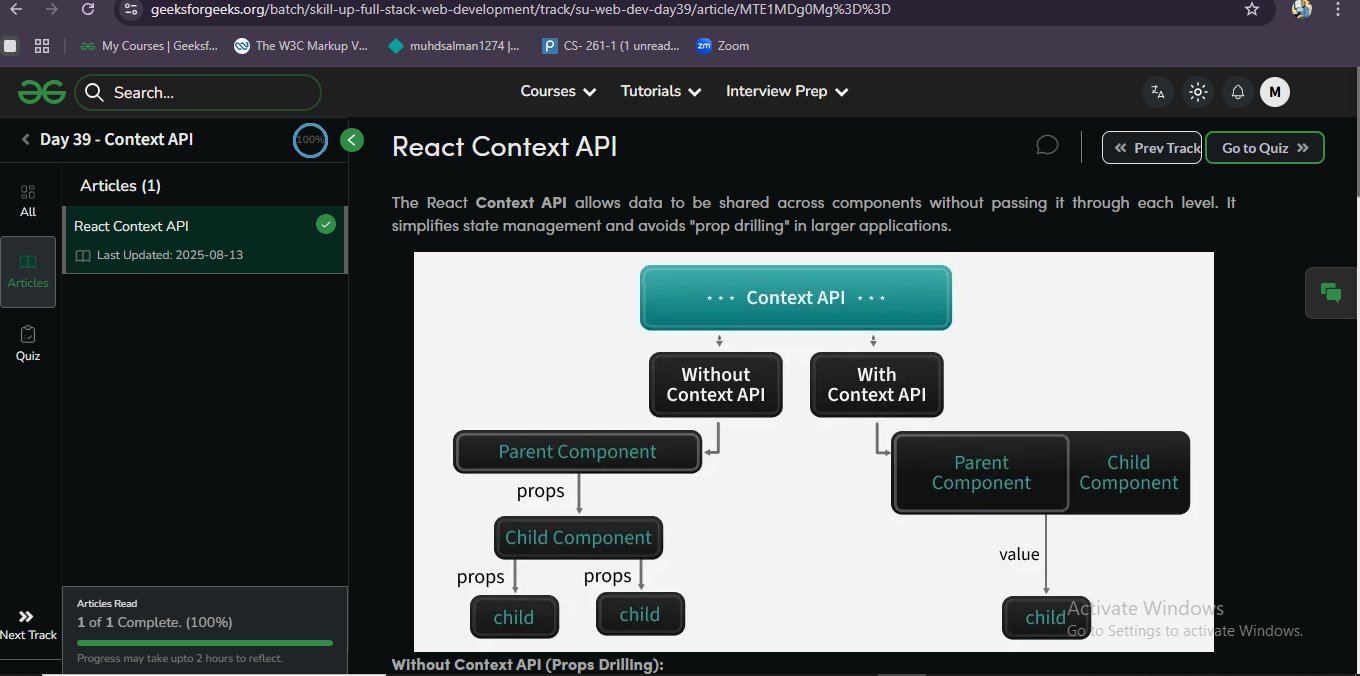Open the notifications bell
The image size is (1360, 676).
tap(1238, 92)
